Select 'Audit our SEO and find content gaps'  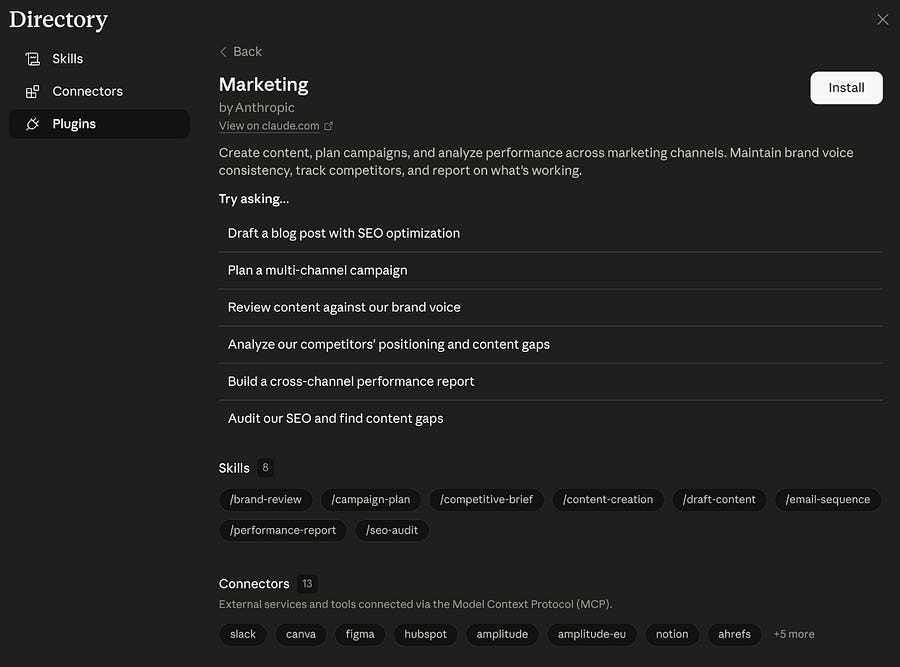(x=550, y=418)
